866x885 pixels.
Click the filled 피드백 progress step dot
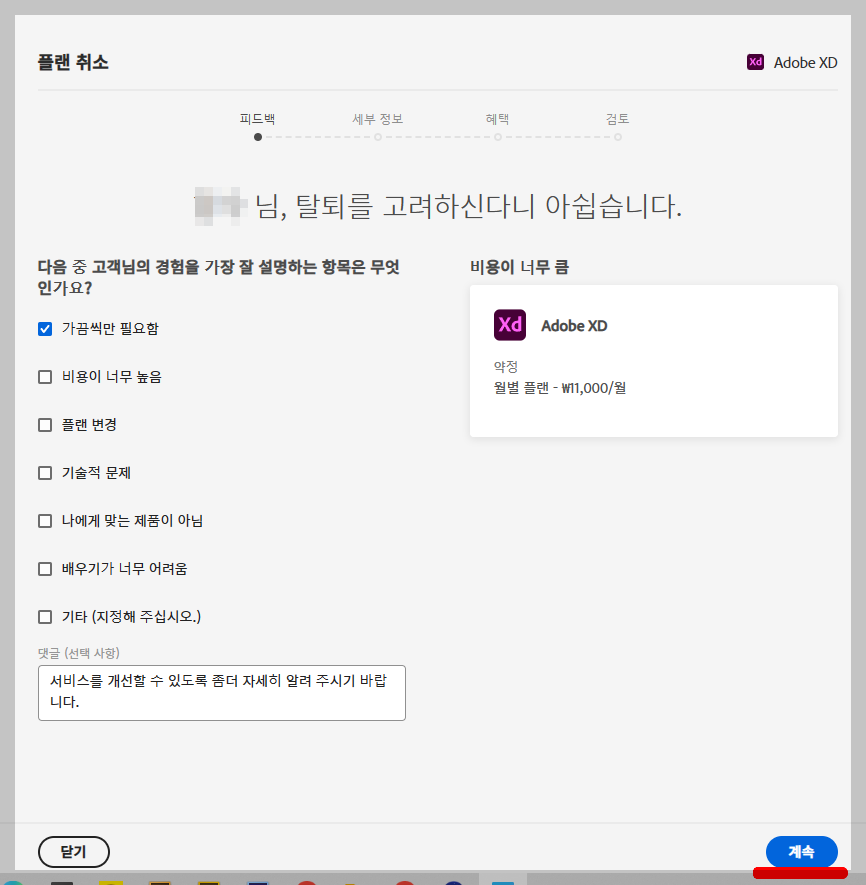tap(258, 137)
